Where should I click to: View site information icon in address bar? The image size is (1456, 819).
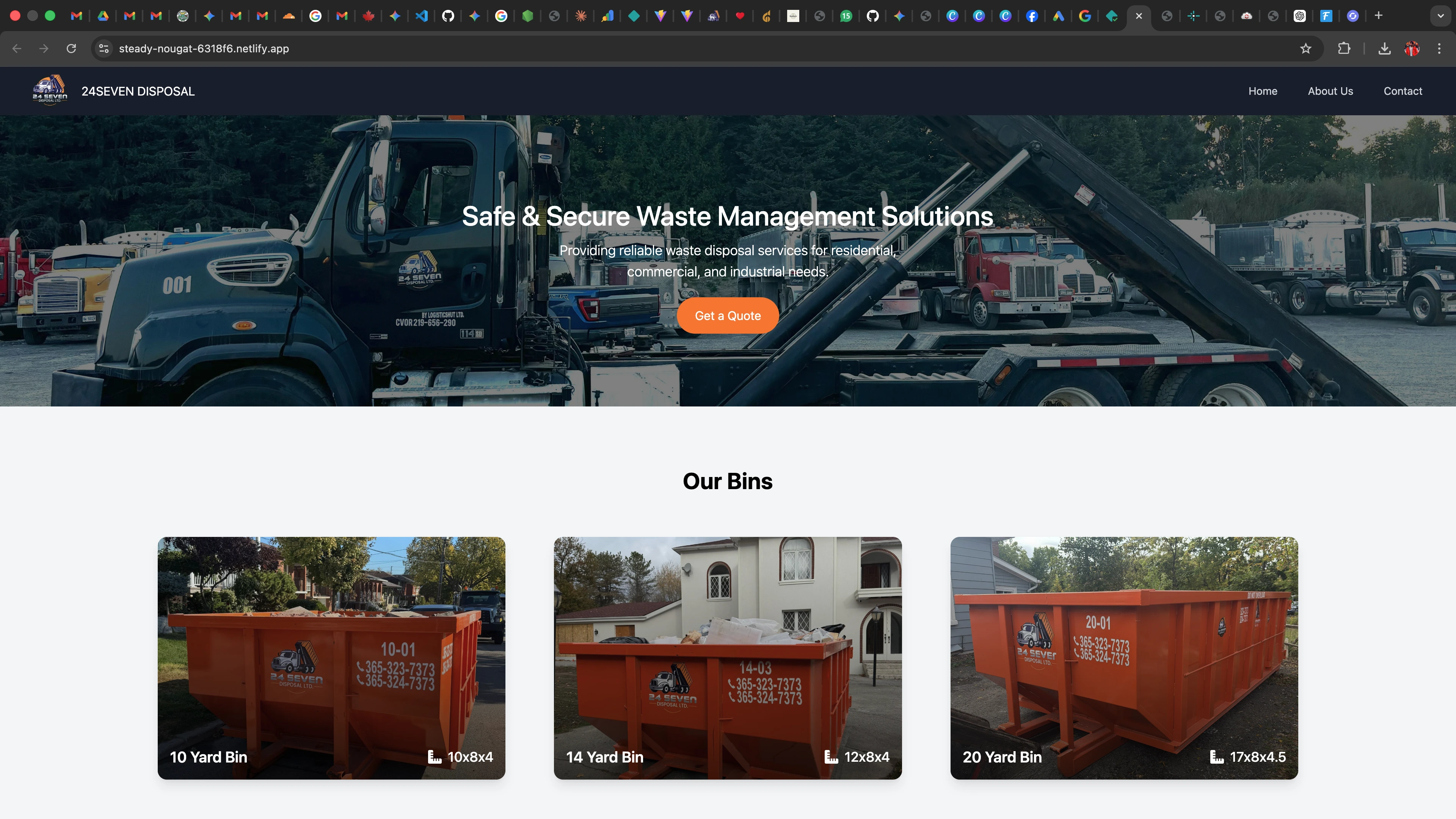coord(104,49)
